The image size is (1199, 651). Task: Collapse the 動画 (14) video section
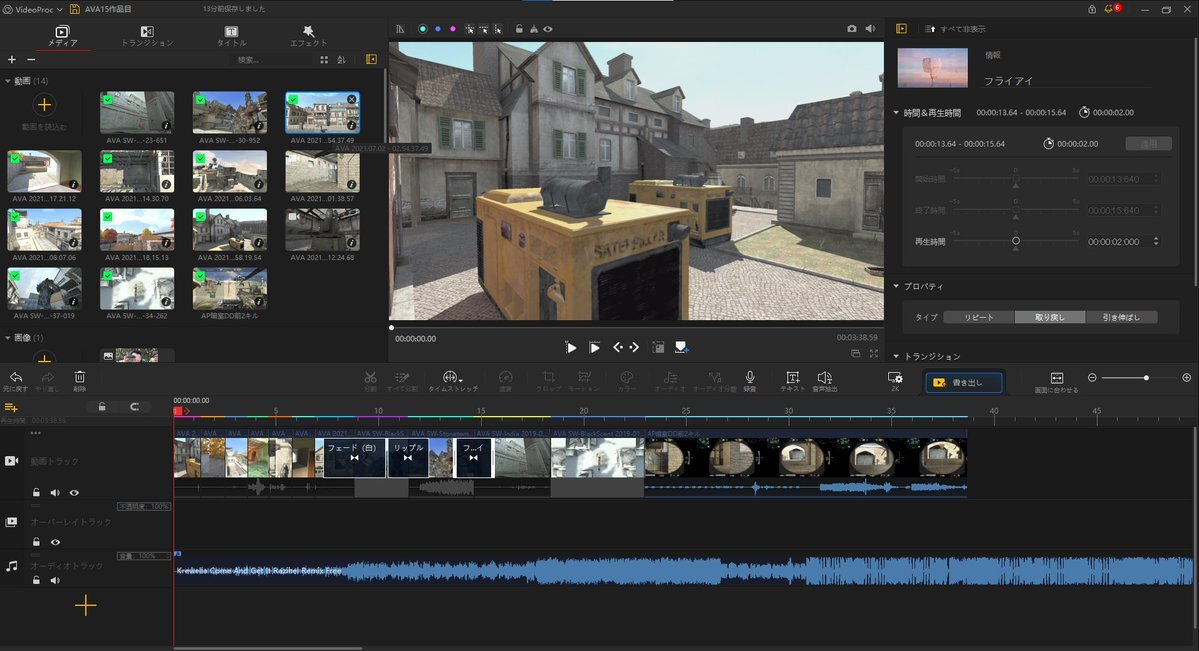pos(8,81)
